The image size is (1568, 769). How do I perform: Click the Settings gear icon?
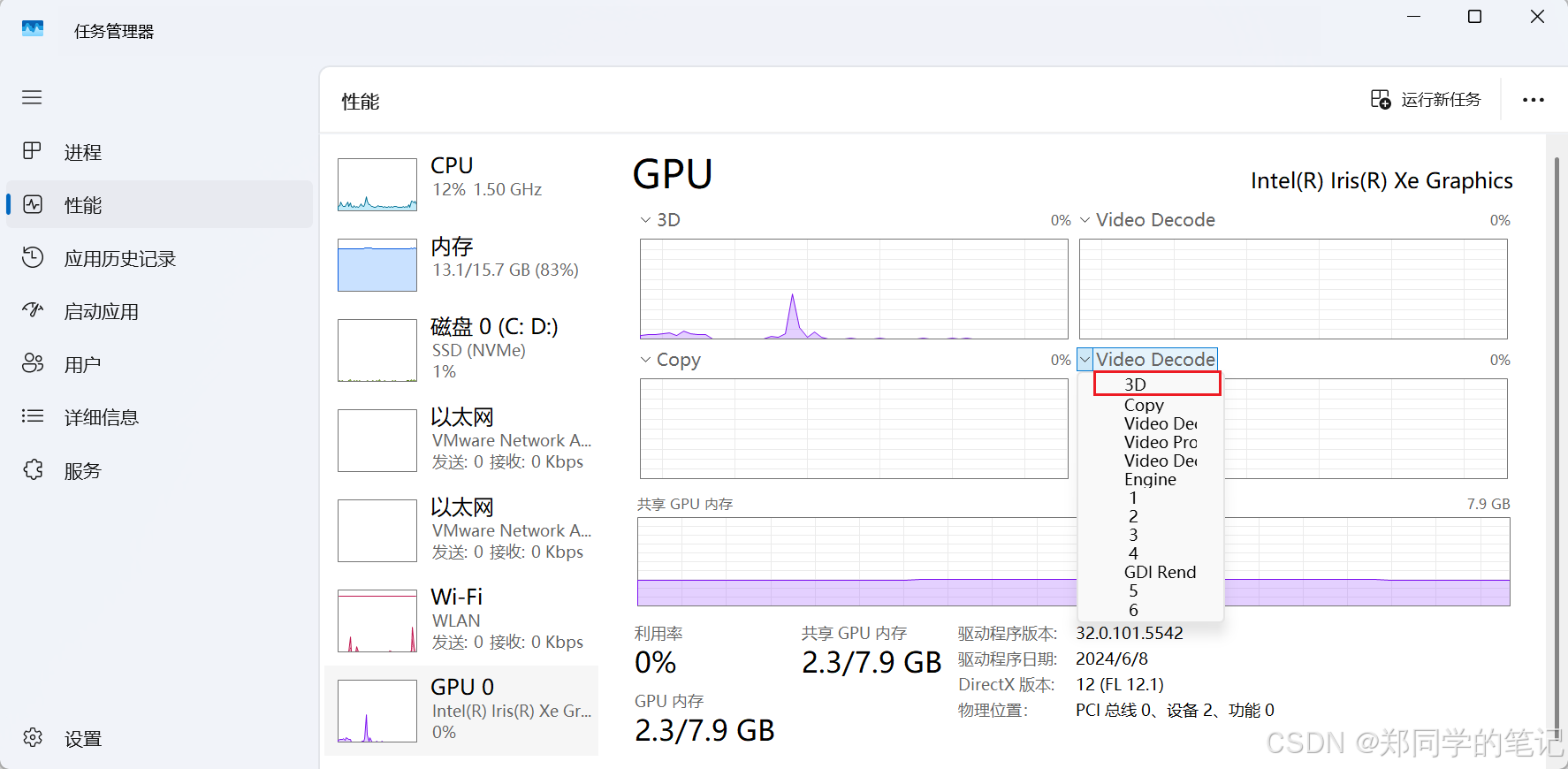[33, 737]
